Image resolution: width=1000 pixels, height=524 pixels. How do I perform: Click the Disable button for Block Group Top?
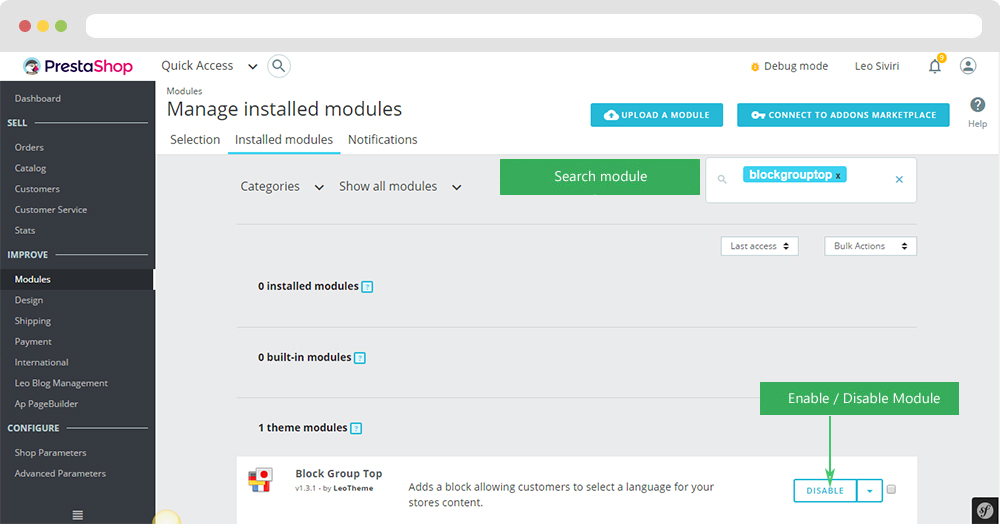pyautogui.click(x=825, y=491)
